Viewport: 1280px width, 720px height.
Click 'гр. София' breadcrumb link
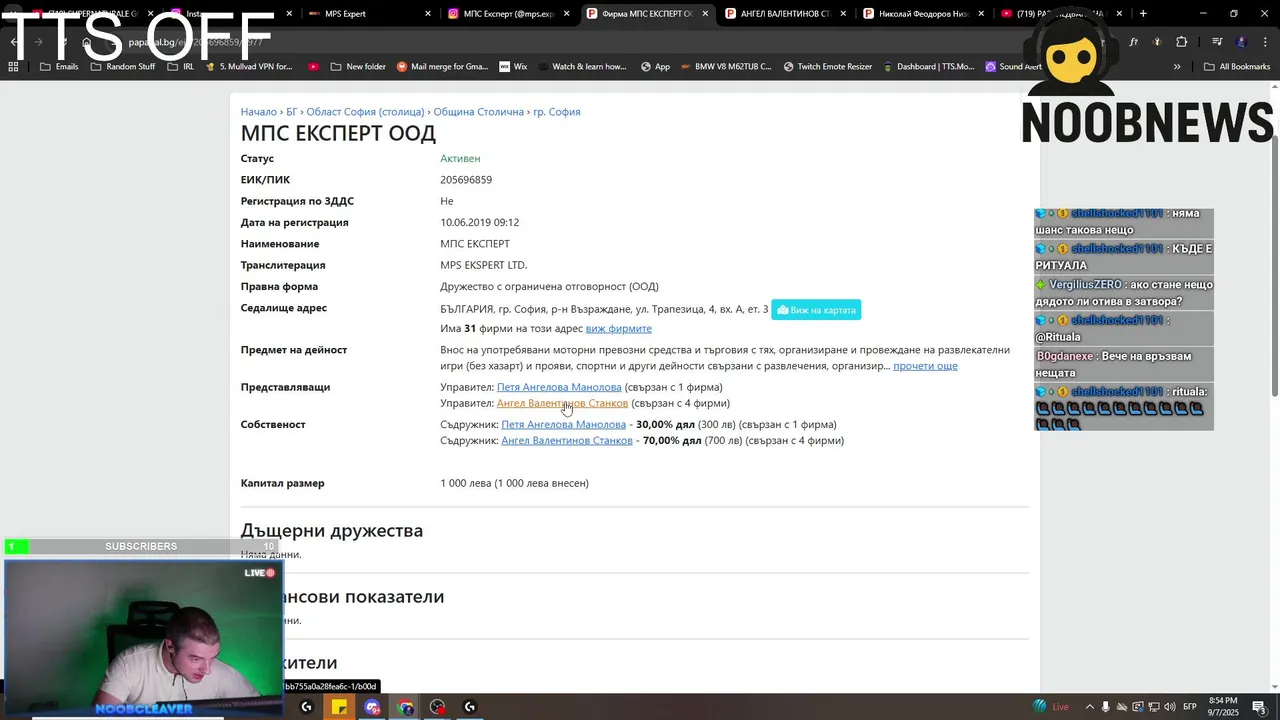point(557,112)
